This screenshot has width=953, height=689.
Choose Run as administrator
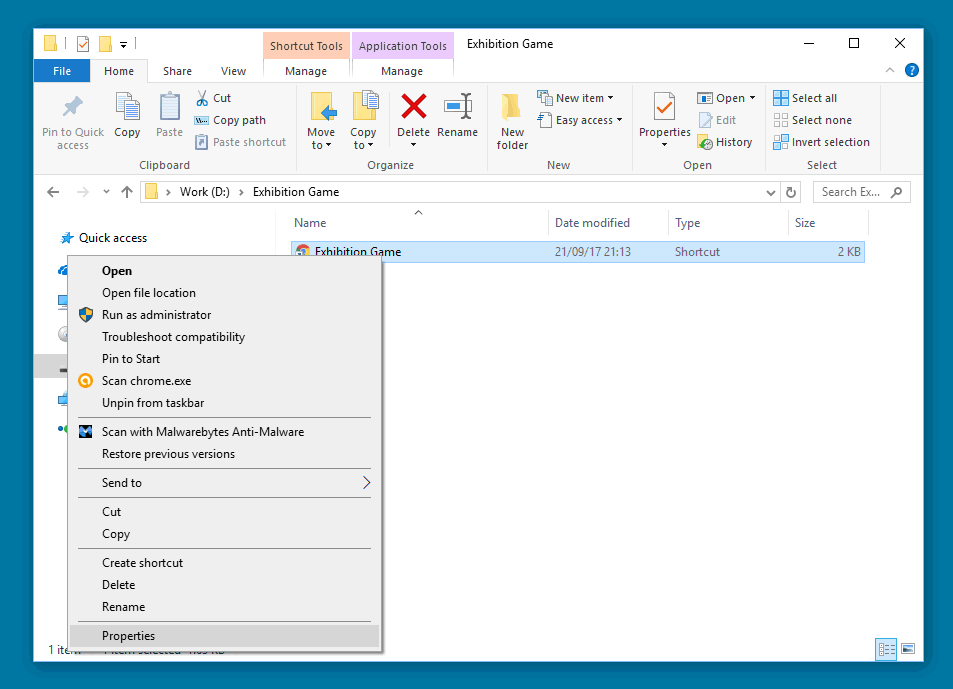tap(225, 315)
